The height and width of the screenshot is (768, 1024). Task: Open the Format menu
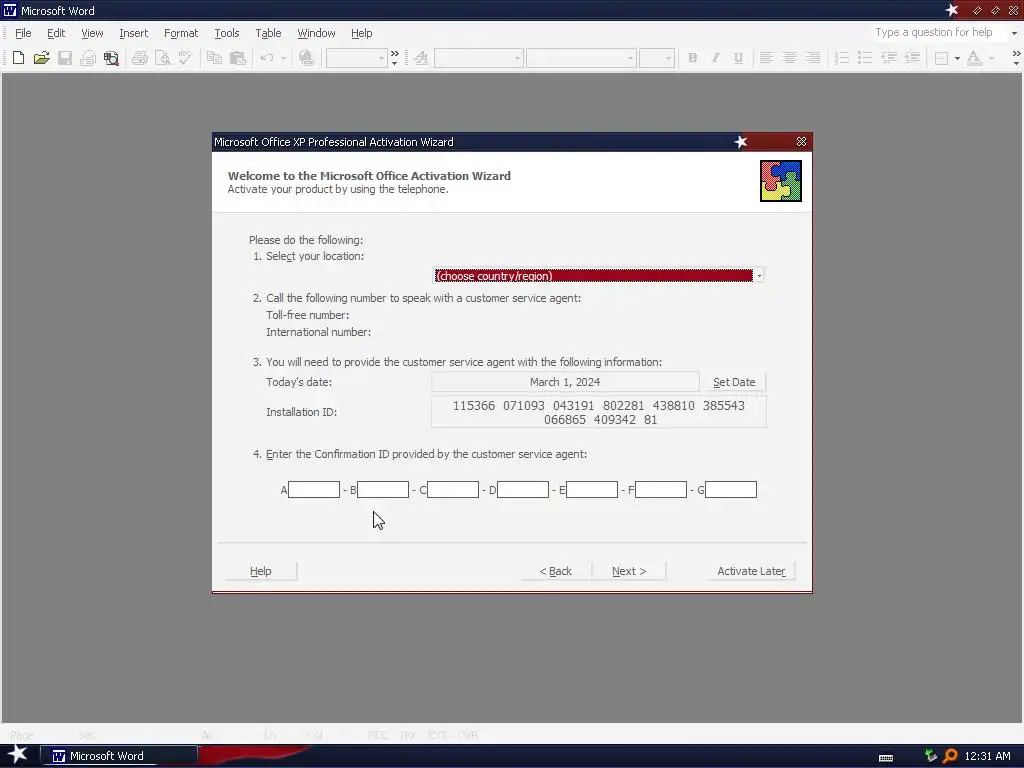click(x=181, y=33)
